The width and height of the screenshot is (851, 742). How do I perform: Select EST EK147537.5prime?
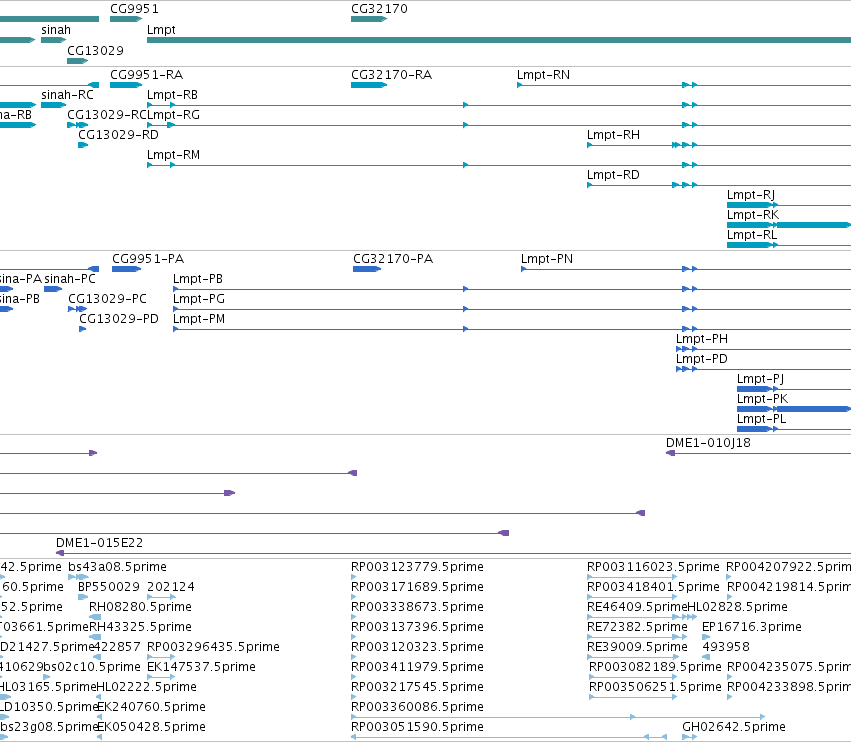(161, 677)
